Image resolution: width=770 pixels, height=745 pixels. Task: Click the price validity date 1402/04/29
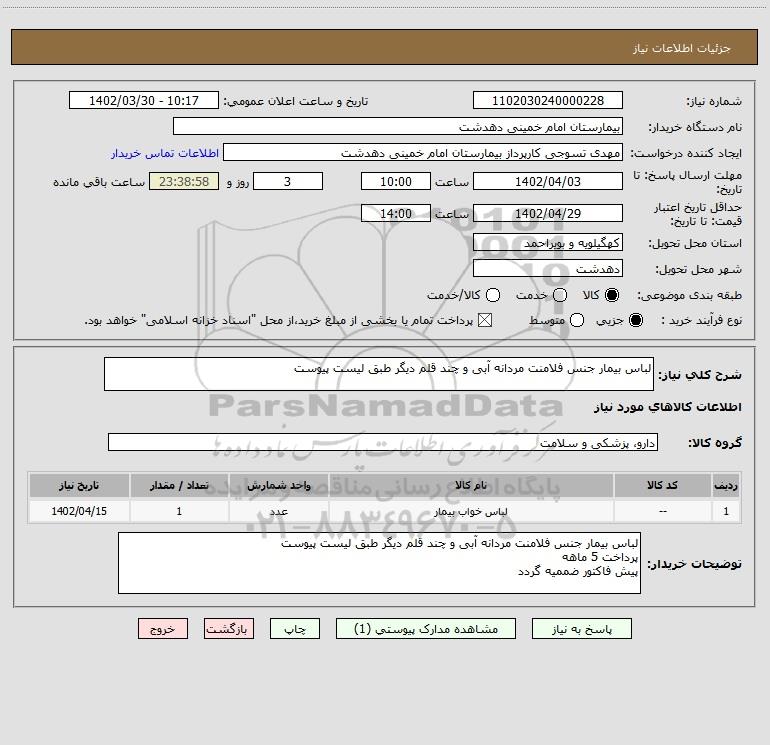548,213
